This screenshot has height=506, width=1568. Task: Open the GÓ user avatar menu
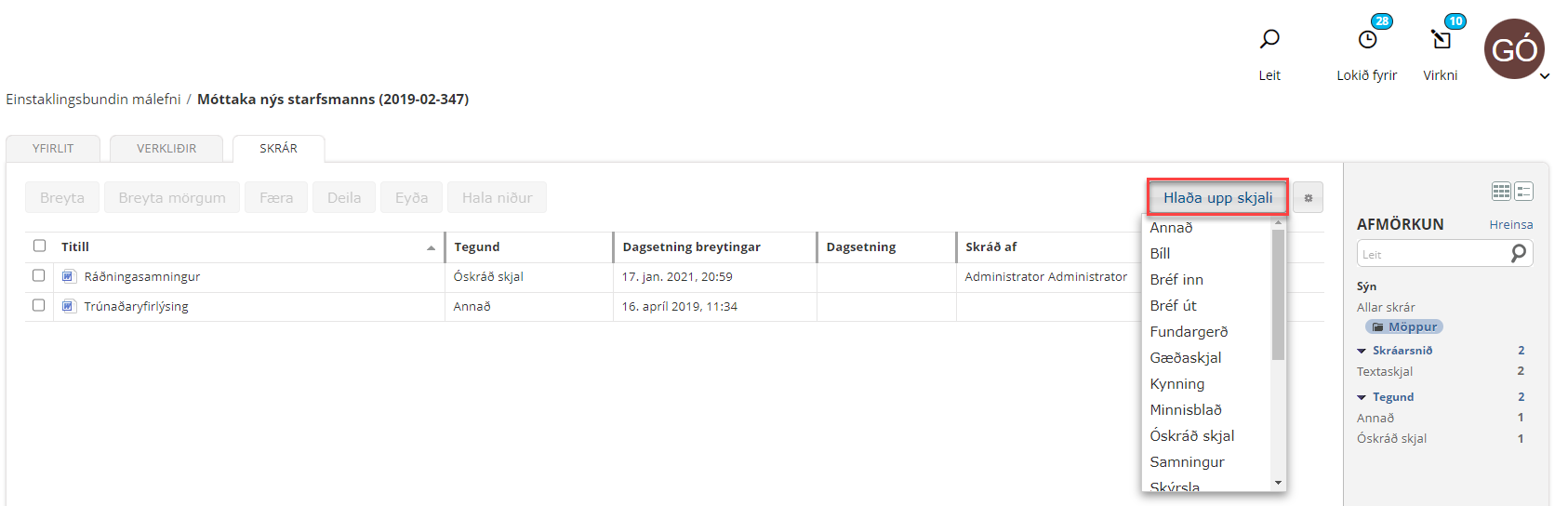pos(1514,49)
